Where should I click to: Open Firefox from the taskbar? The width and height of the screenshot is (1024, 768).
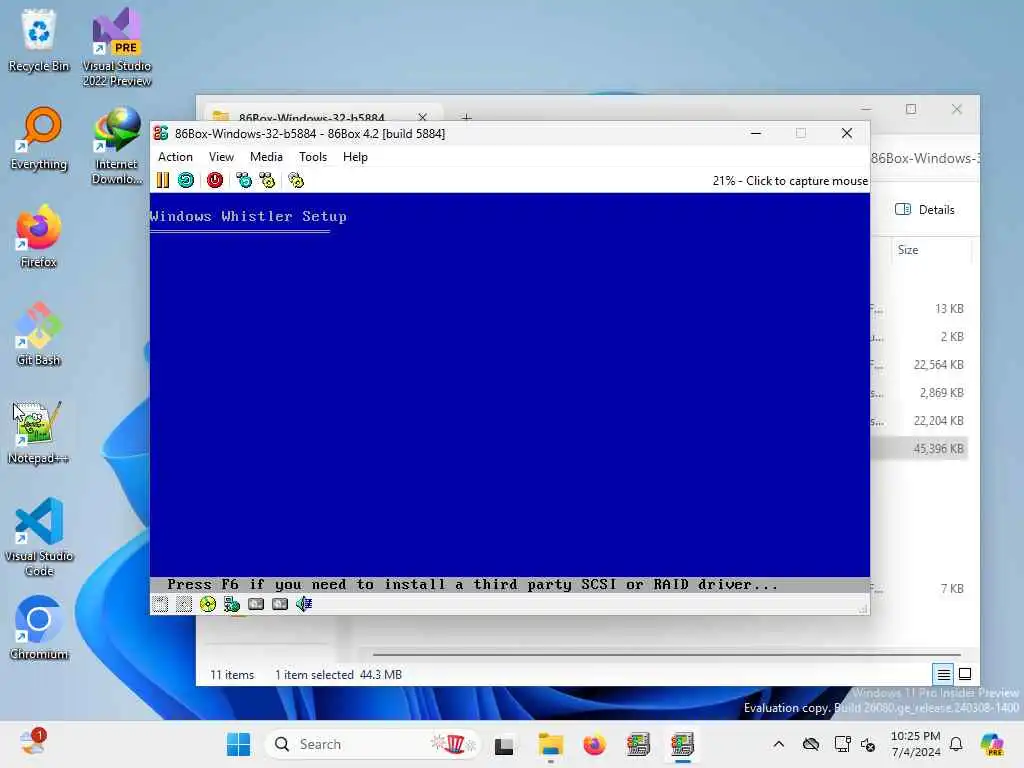[x=594, y=745]
